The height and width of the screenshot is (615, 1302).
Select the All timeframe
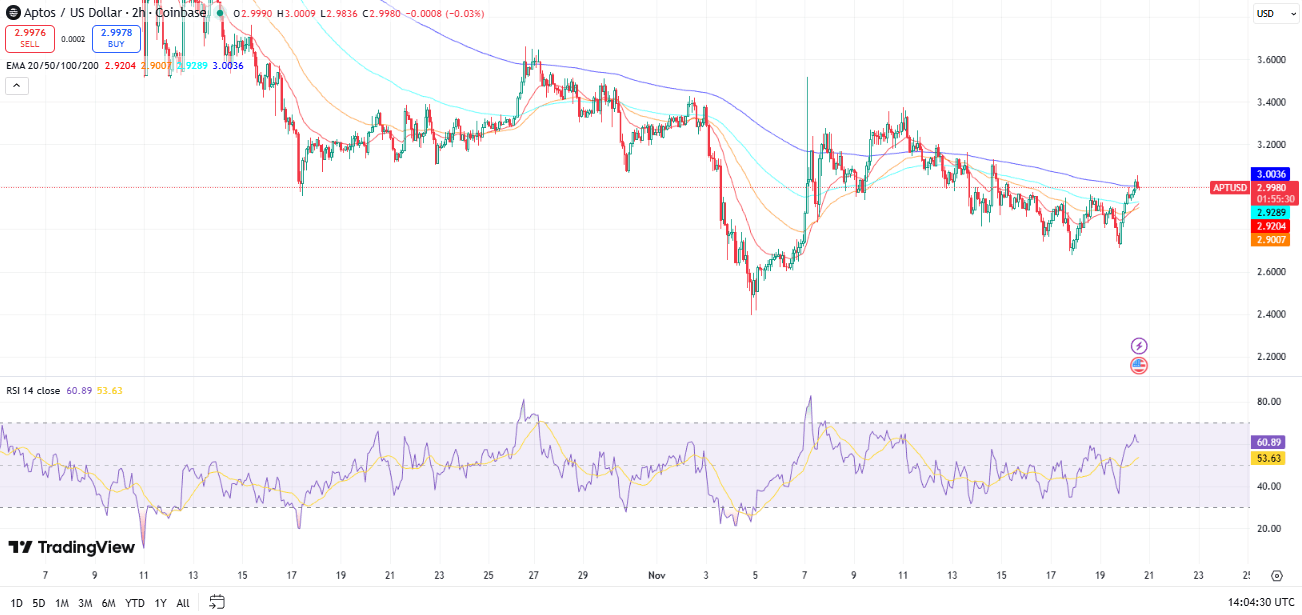pos(183,603)
